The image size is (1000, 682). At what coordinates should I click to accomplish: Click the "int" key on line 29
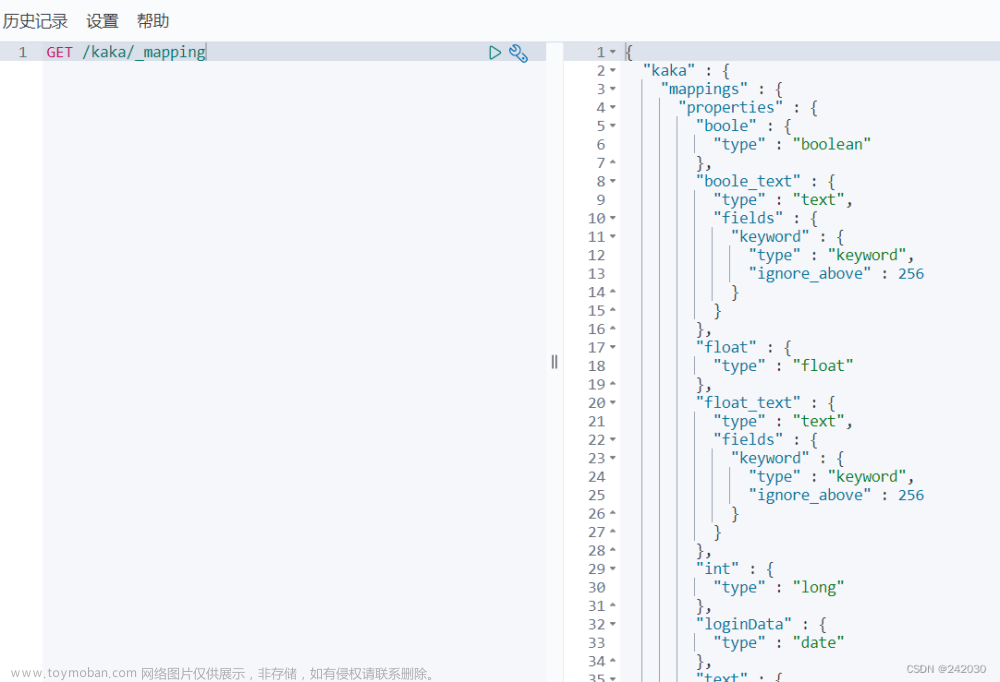[x=718, y=568]
